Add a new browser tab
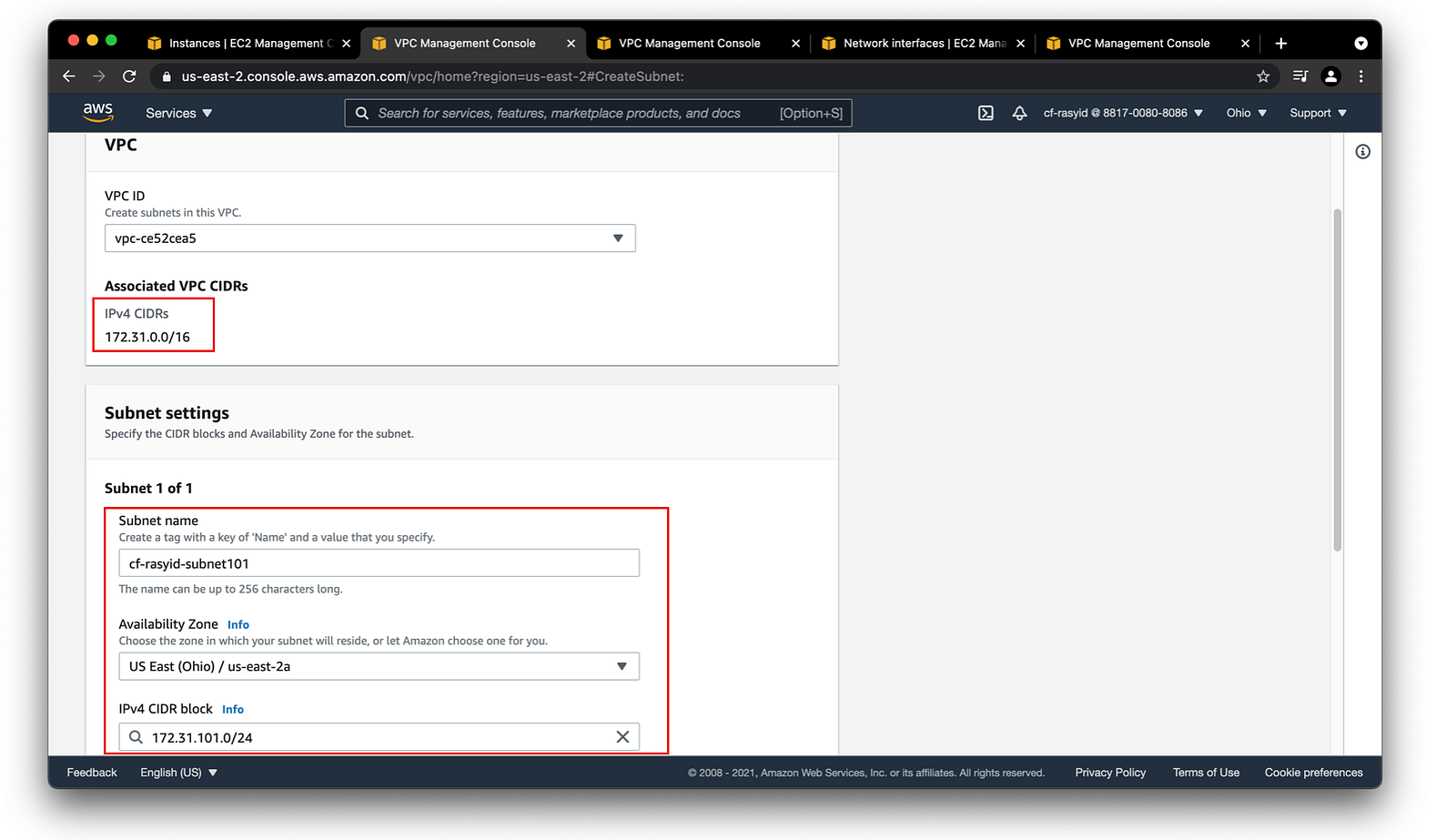The image size is (1456, 840). (1280, 43)
